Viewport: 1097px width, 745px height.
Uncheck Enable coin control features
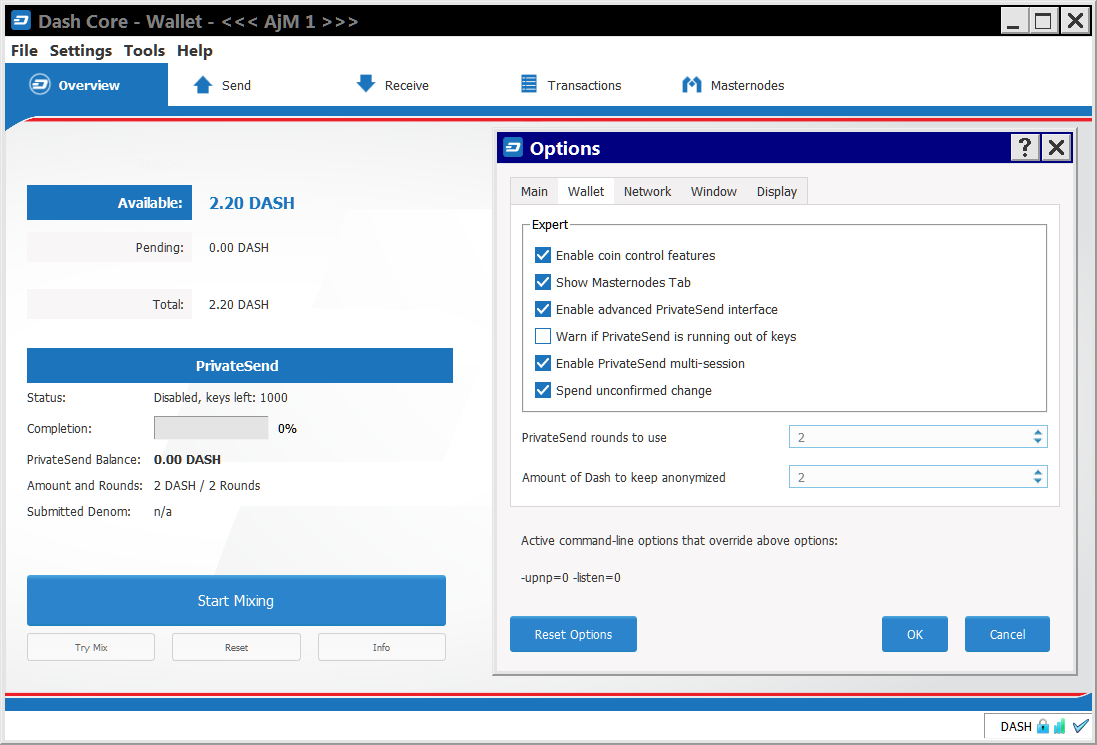[543, 255]
